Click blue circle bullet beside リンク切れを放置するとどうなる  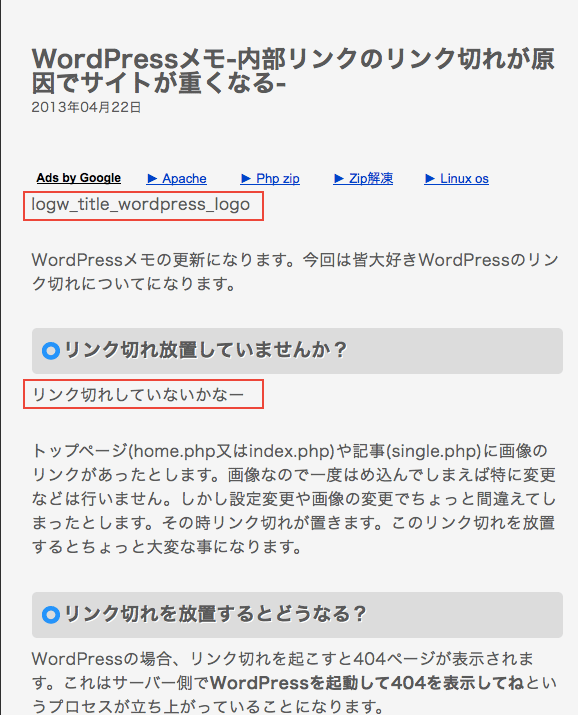(x=51, y=615)
